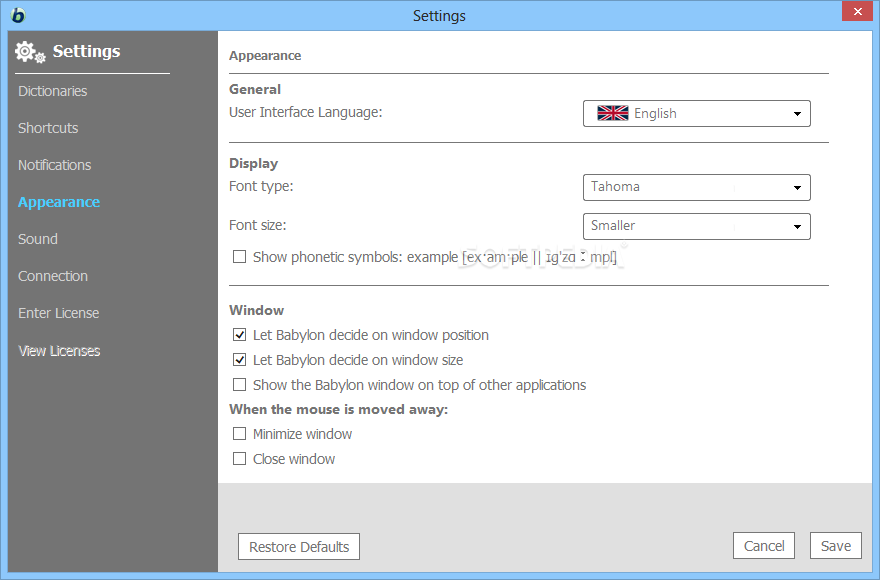Open the User Interface Language dropdown
The image size is (880, 580).
point(696,113)
